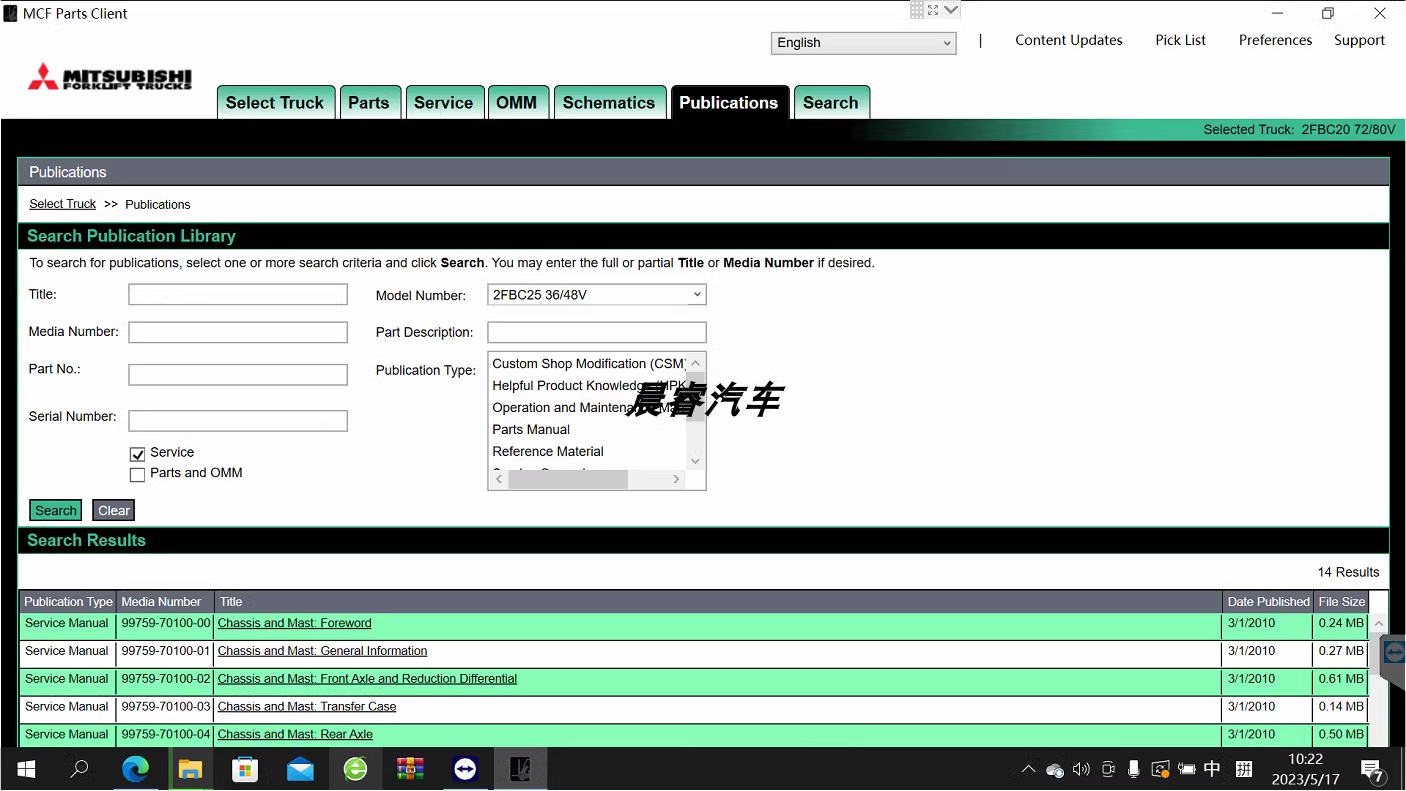Viewport: 1406px width, 791px height.
Task: Uncheck the Service checkbox
Action: pos(138,454)
